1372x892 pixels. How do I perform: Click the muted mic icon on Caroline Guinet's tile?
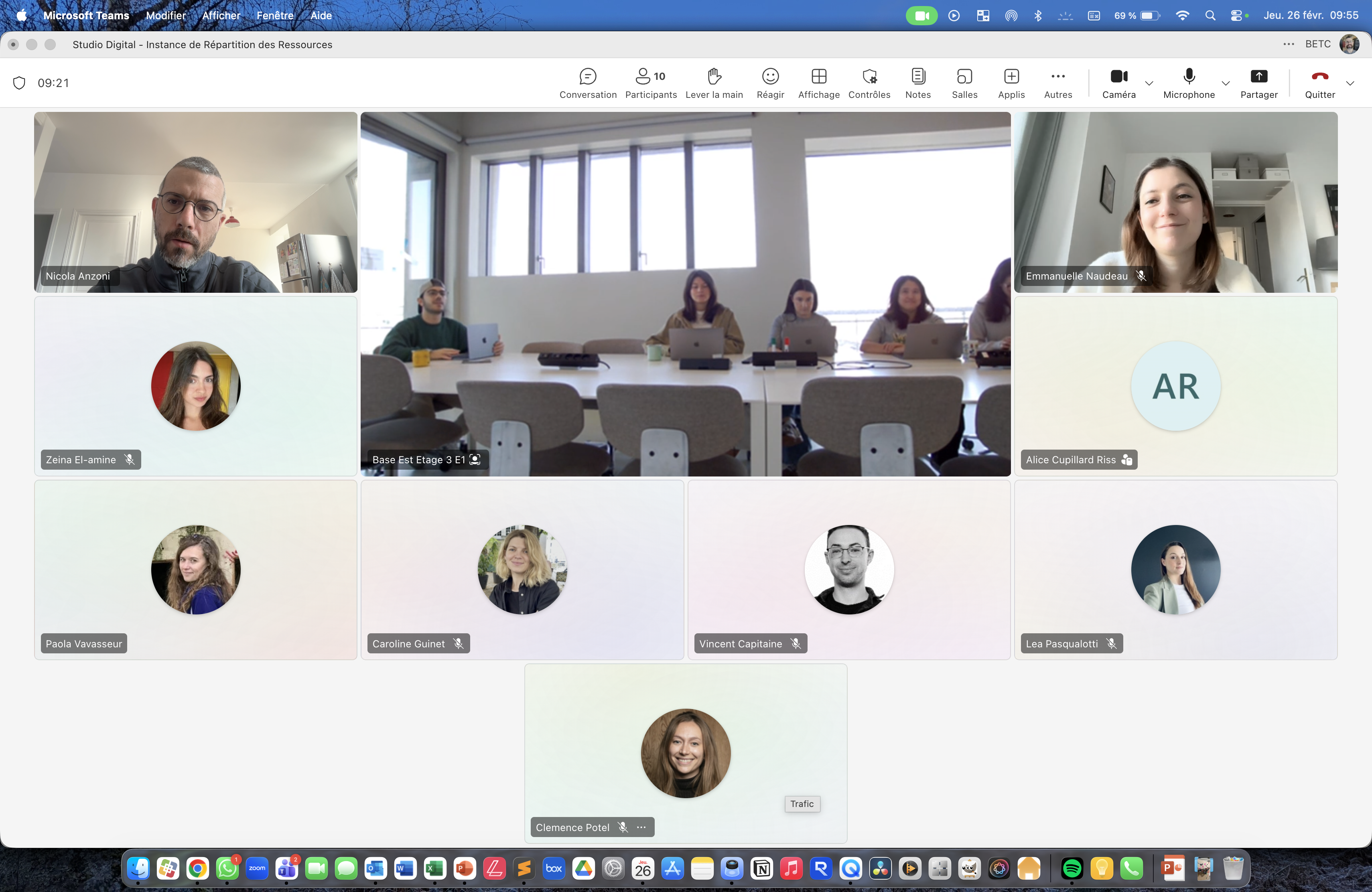459,643
